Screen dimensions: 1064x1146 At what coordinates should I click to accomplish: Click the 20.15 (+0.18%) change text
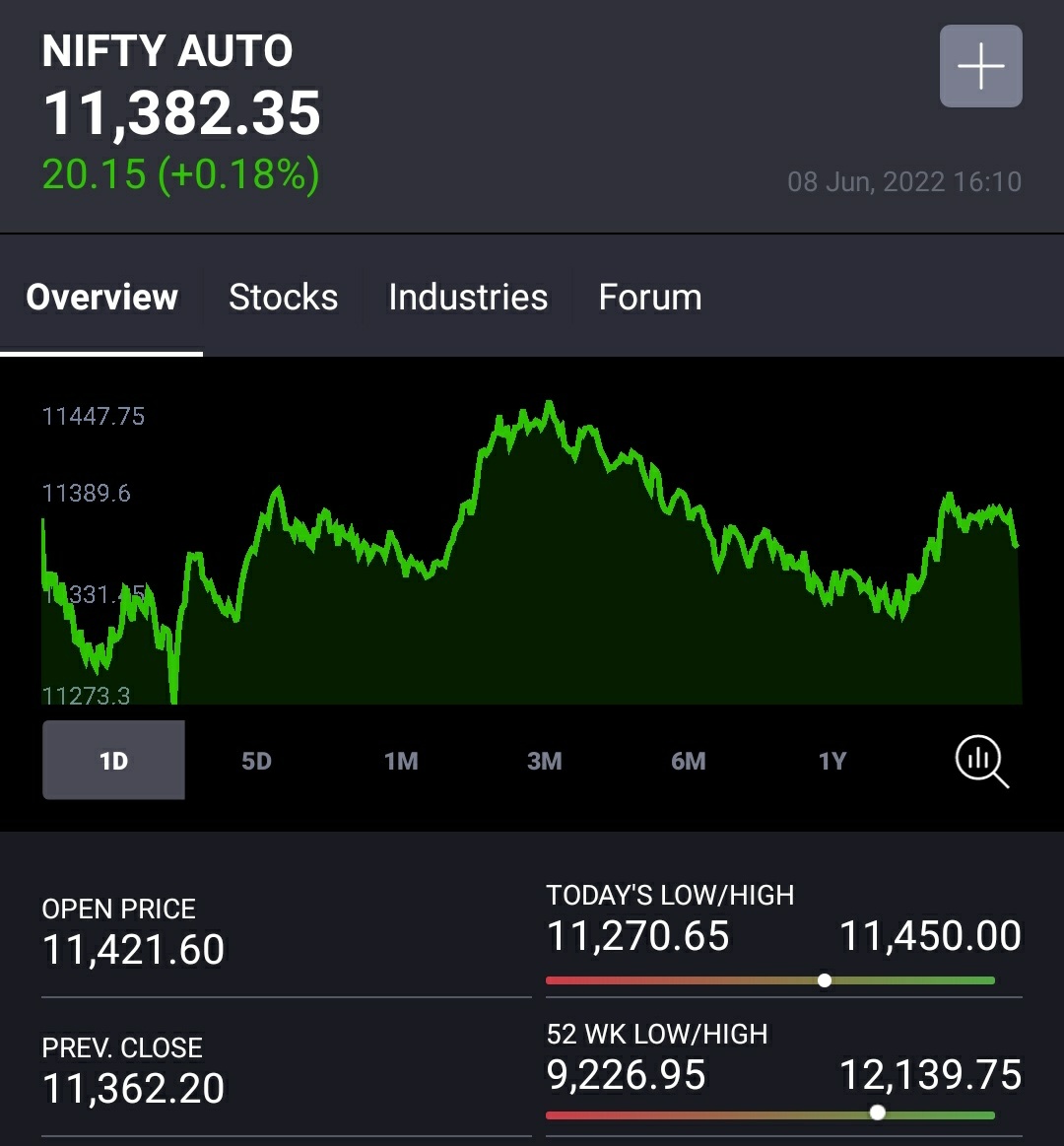tap(180, 174)
